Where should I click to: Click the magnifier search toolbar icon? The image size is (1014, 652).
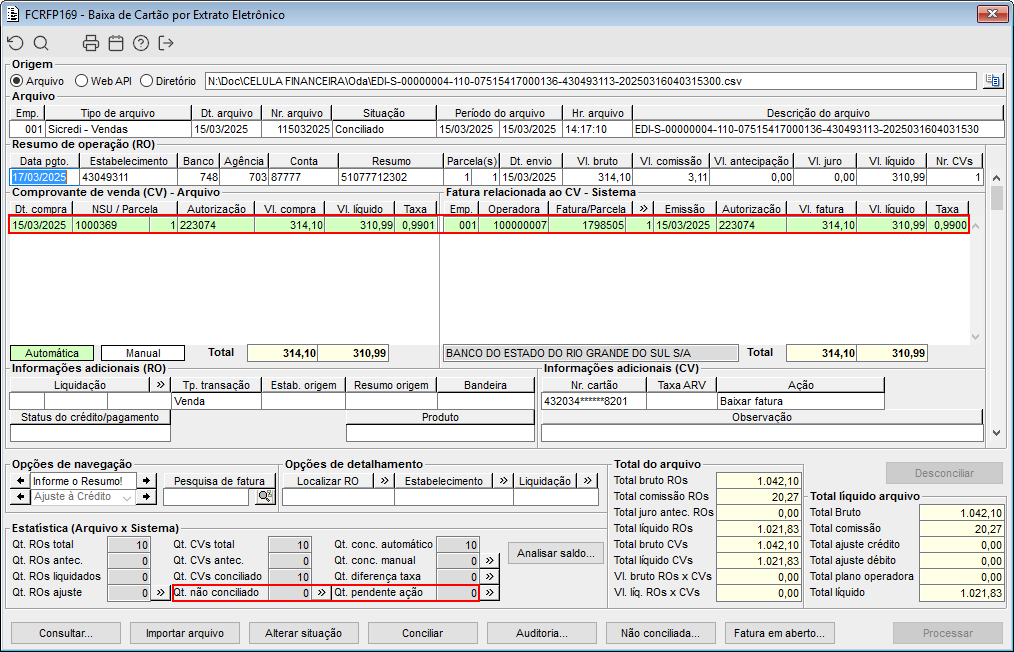pos(41,43)
